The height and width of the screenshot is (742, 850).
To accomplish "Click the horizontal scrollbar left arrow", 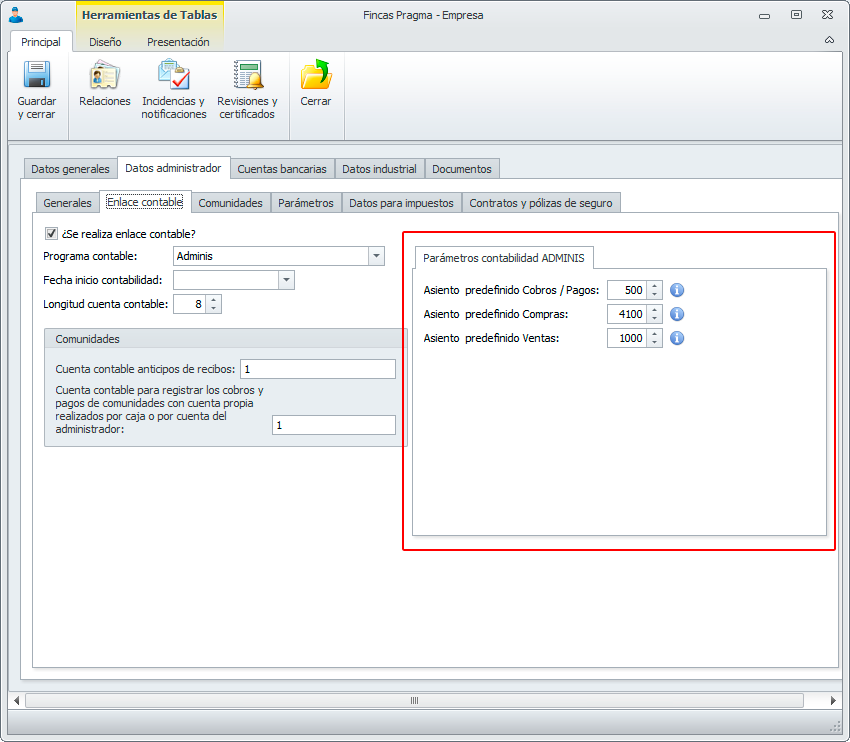I will coord(16,700).
